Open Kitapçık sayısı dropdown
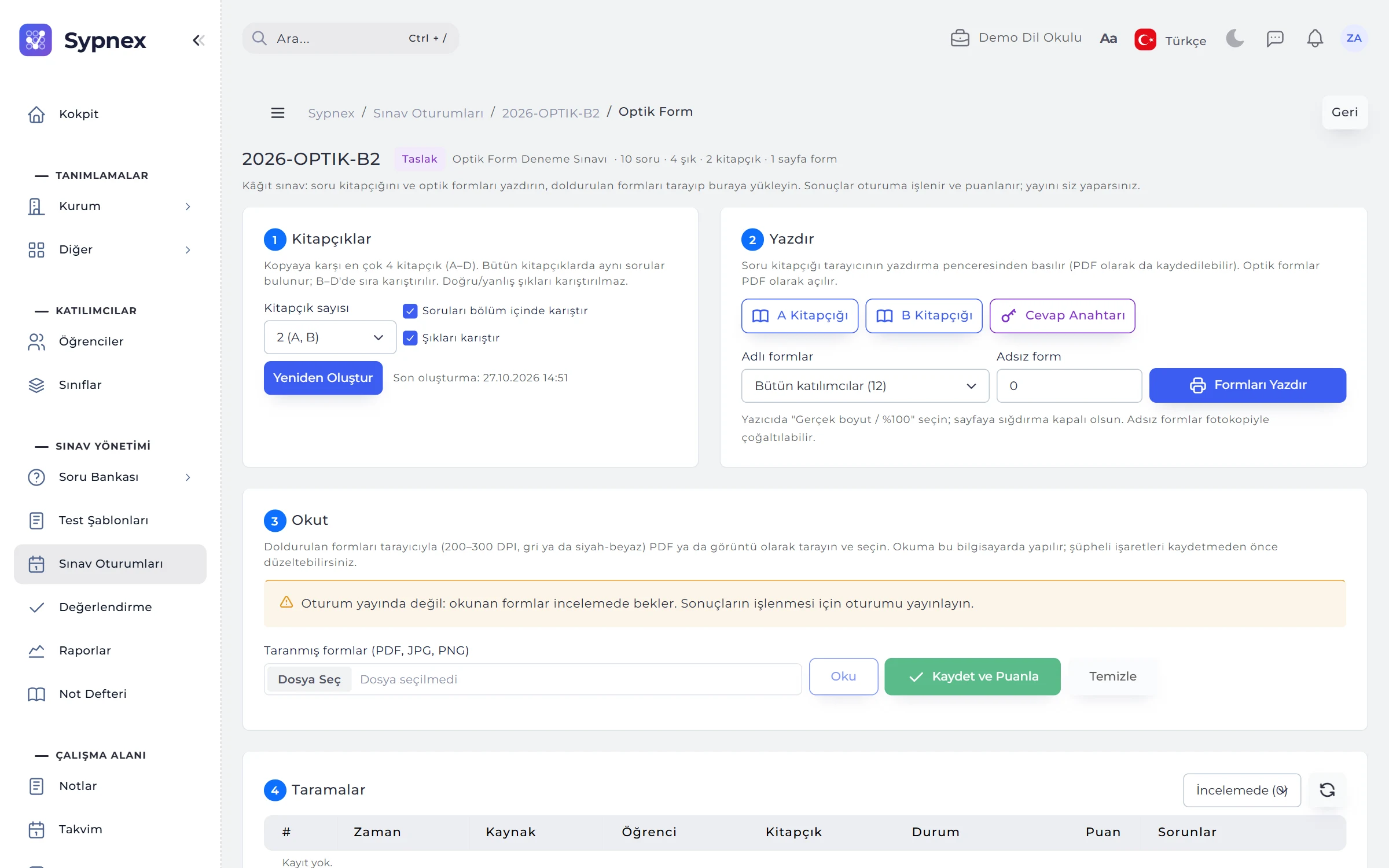Viewport: 1389px width, 868px height. click(x=330, y=337)
